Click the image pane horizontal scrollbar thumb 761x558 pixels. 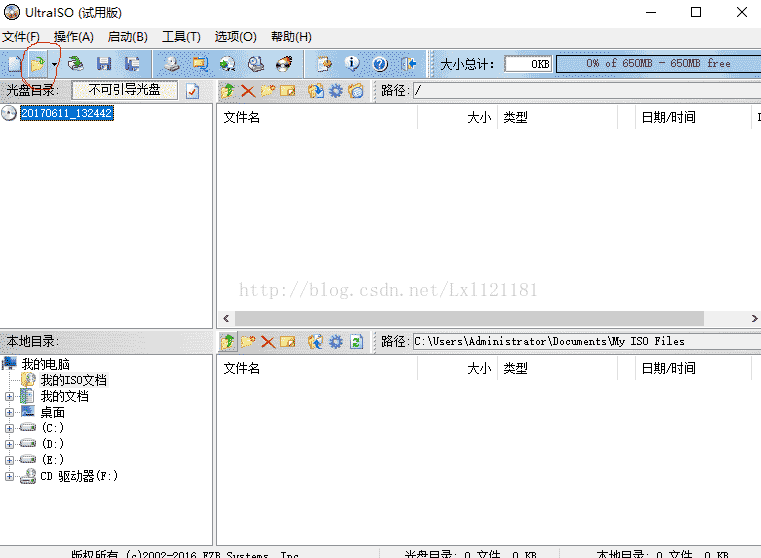click(x=469, y=318)
